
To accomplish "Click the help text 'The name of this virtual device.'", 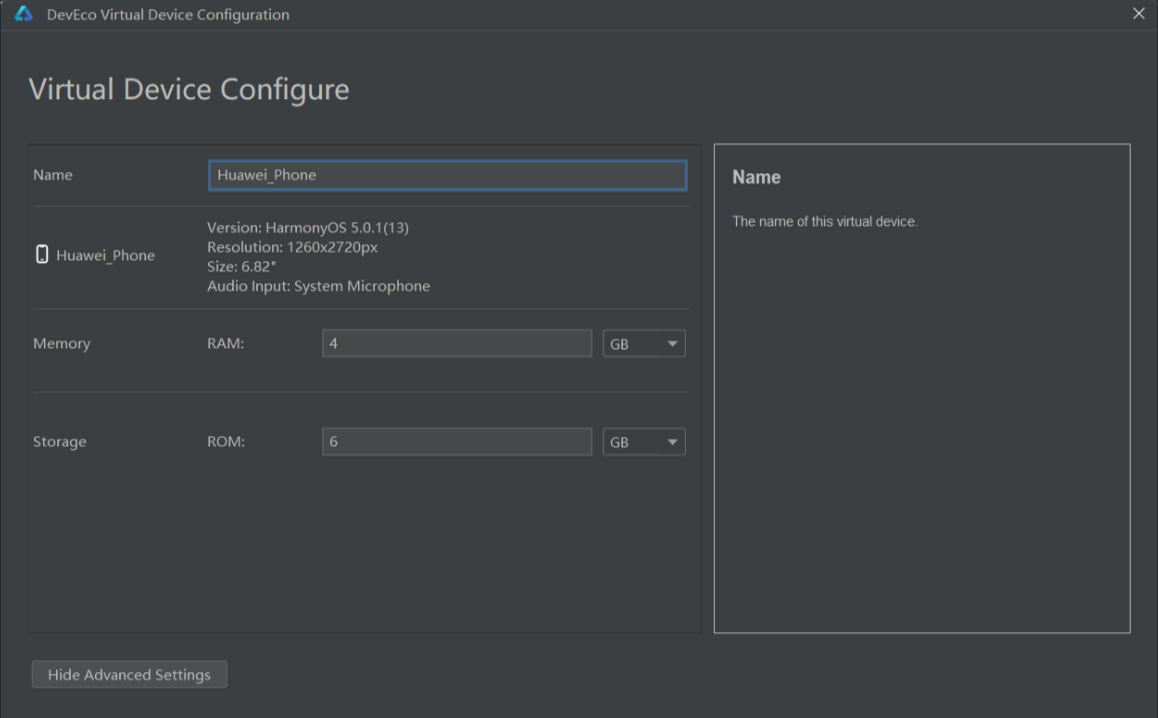I will pos(825,222).
